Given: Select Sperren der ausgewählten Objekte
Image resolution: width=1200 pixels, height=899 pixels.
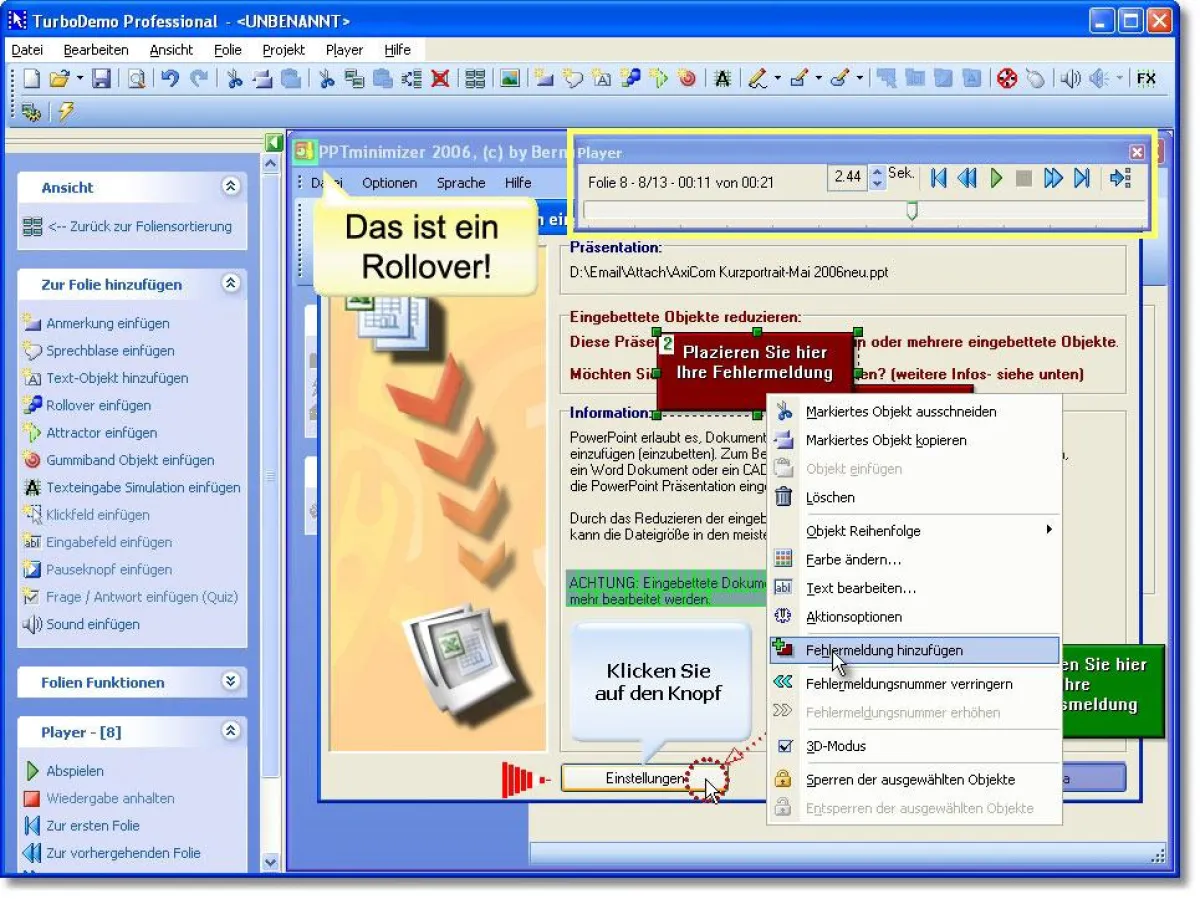Looking at the screenshot, I should 910,779.
